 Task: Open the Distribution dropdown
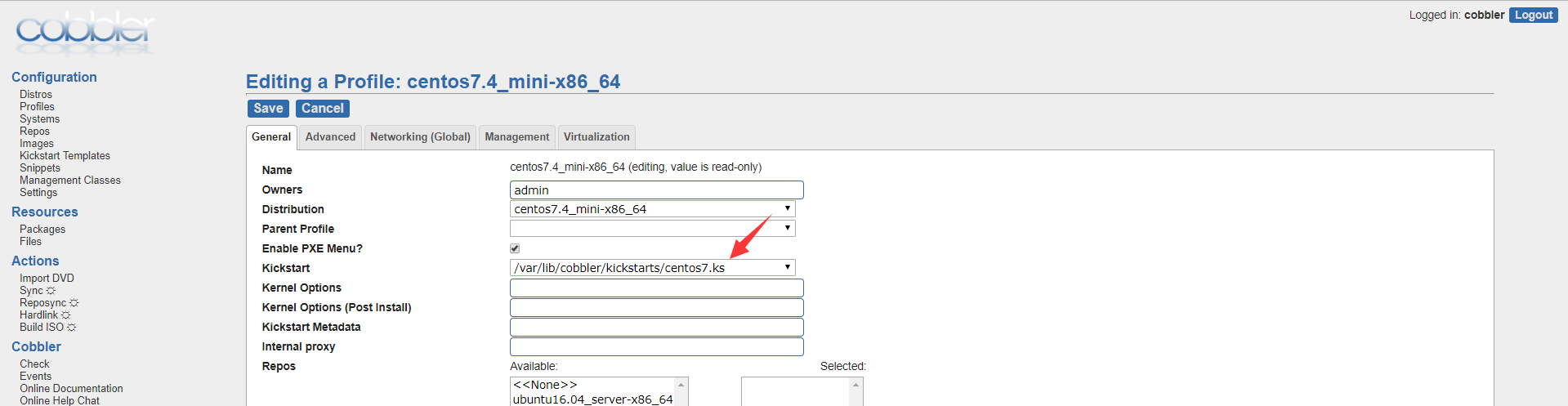tap(652, 209)
